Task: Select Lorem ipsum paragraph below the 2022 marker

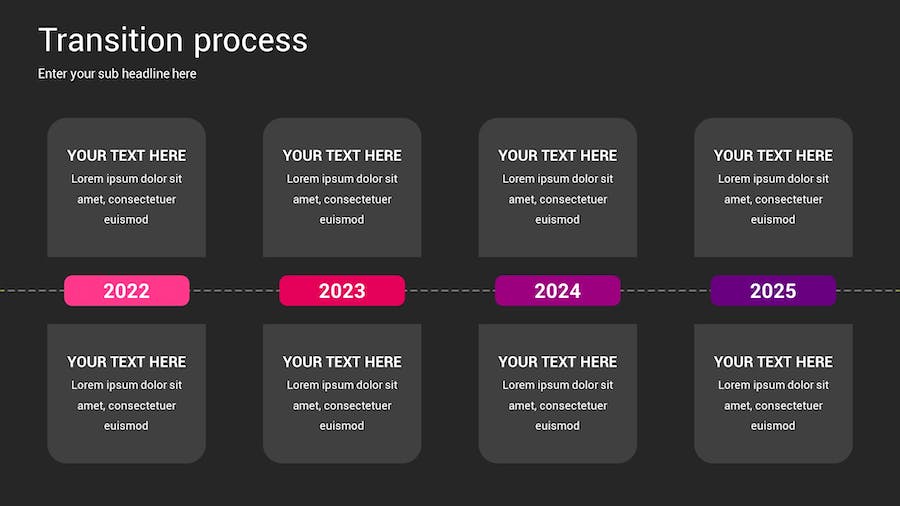Action: click(x=126, y=405)
